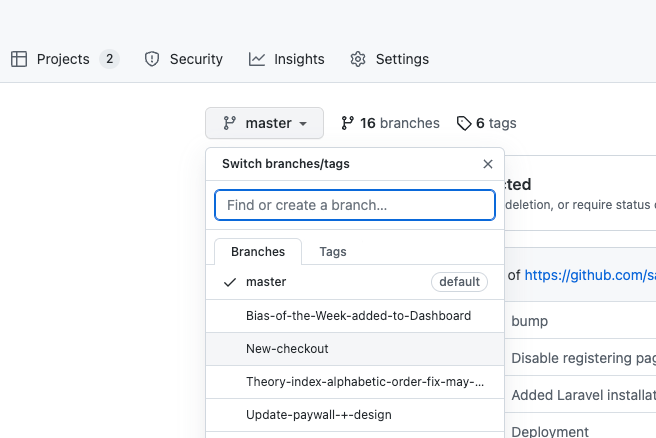Click the tag icon beside 6 tags

click(x=464, y=123)
